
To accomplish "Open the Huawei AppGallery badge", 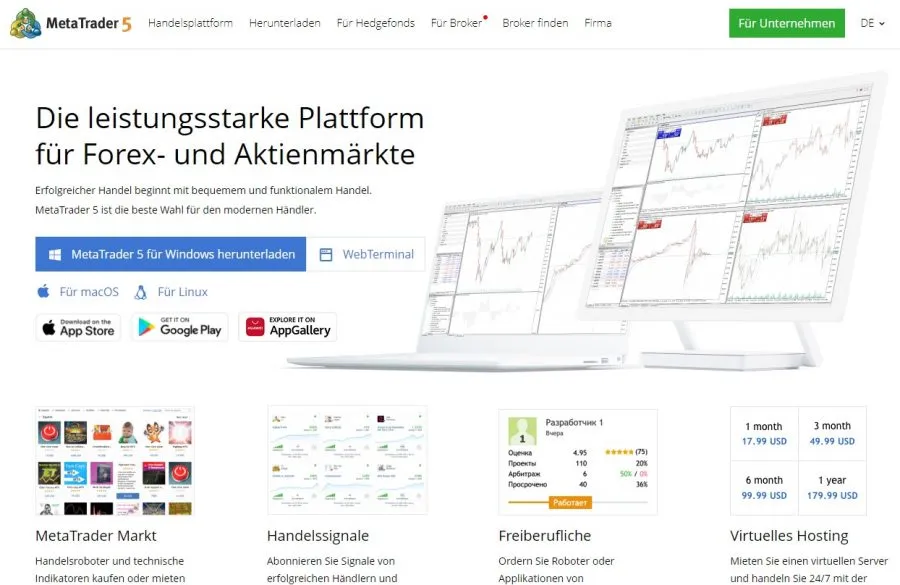I will coord(287,327).
